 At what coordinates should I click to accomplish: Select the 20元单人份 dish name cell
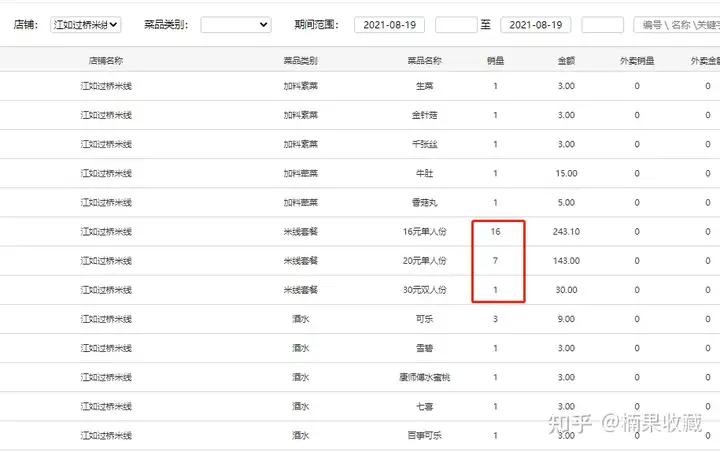click(424, 261)
